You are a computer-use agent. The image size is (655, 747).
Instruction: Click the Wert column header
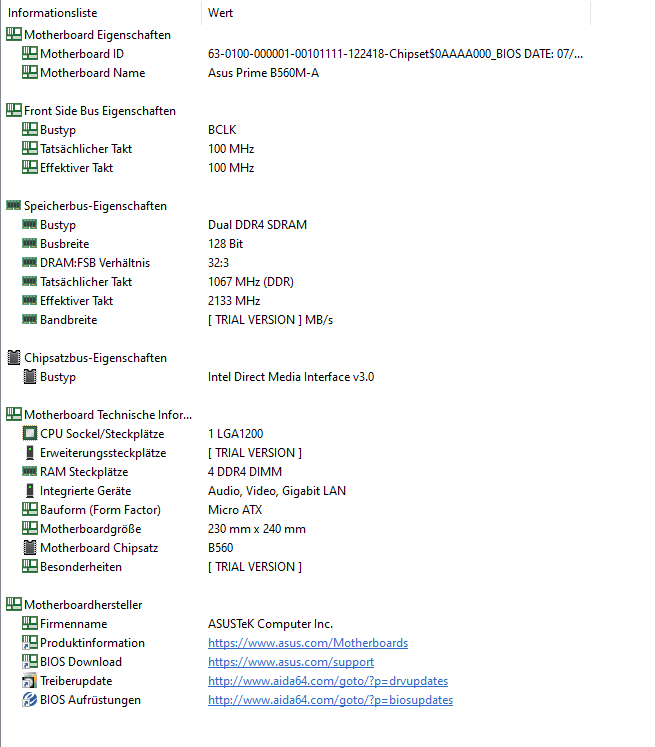point(396,13)
